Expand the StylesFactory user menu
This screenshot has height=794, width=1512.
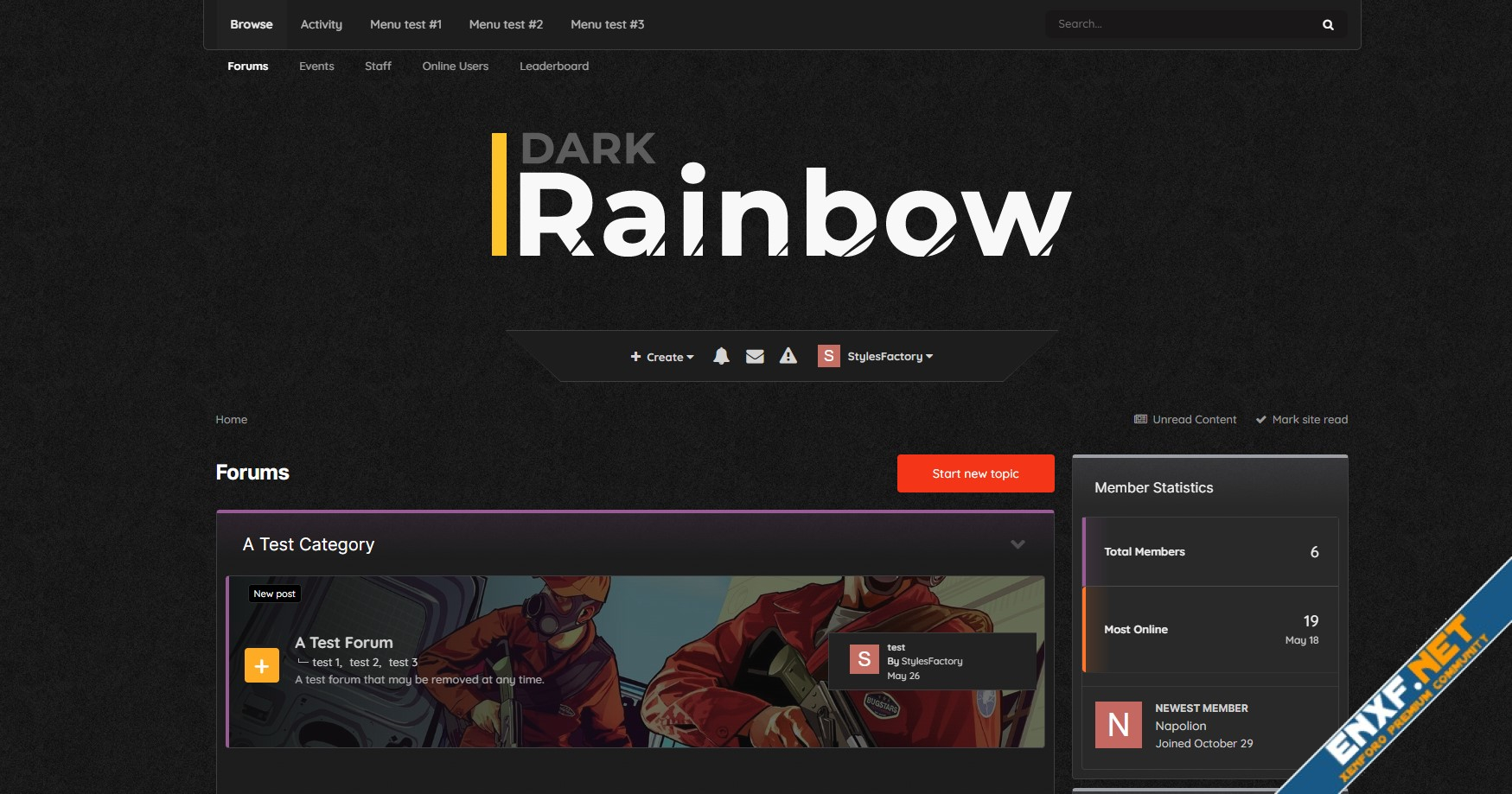click(890, 357)
